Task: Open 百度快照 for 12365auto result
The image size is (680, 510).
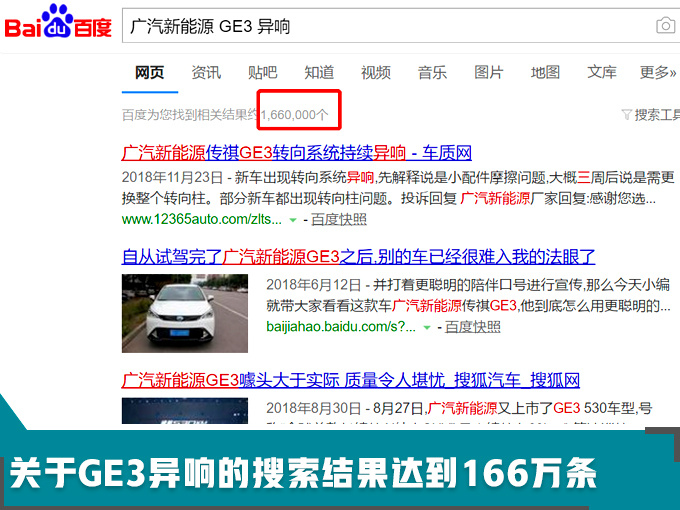Action: (x=339, y=219)
